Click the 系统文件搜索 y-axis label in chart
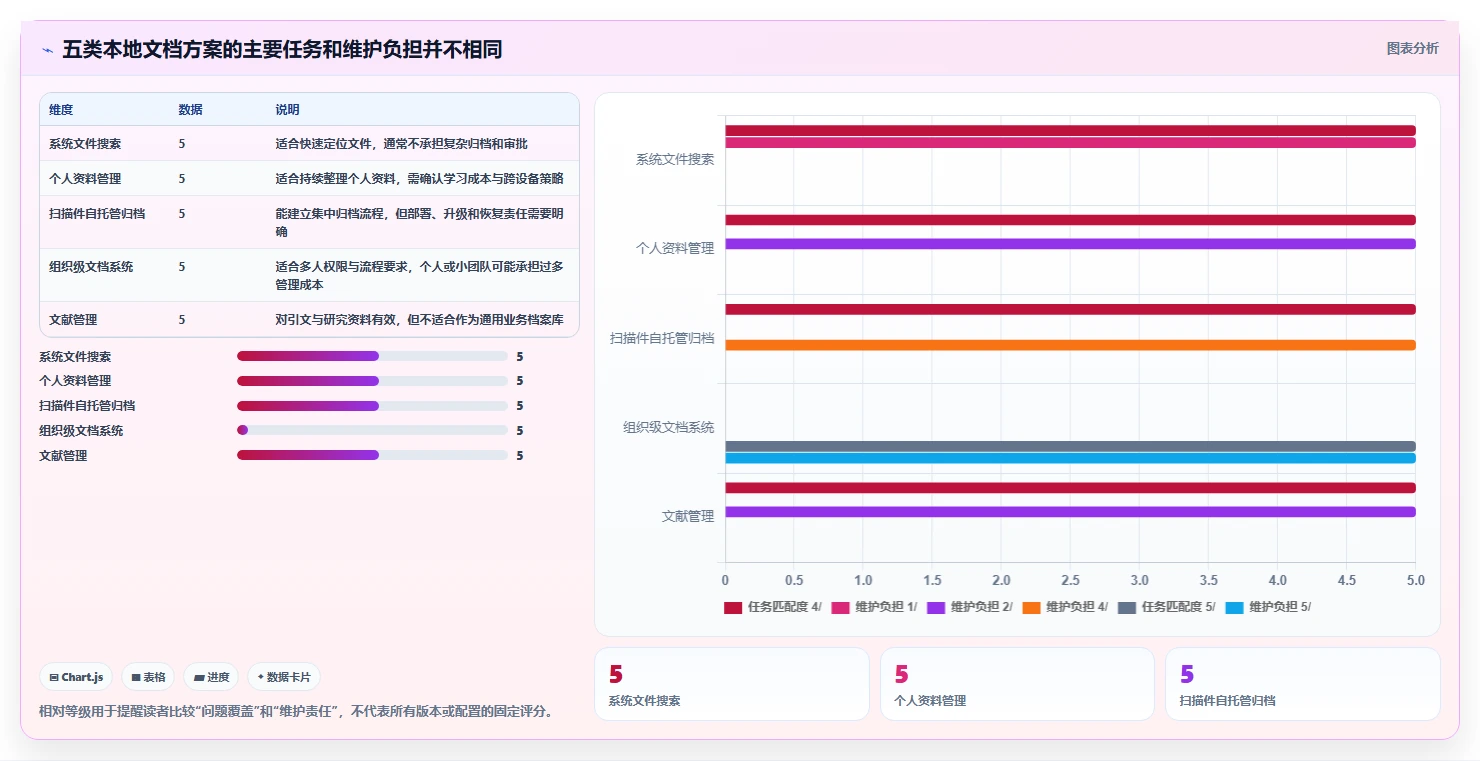Screen dimensions: 1480x761 tap(675, 159)
